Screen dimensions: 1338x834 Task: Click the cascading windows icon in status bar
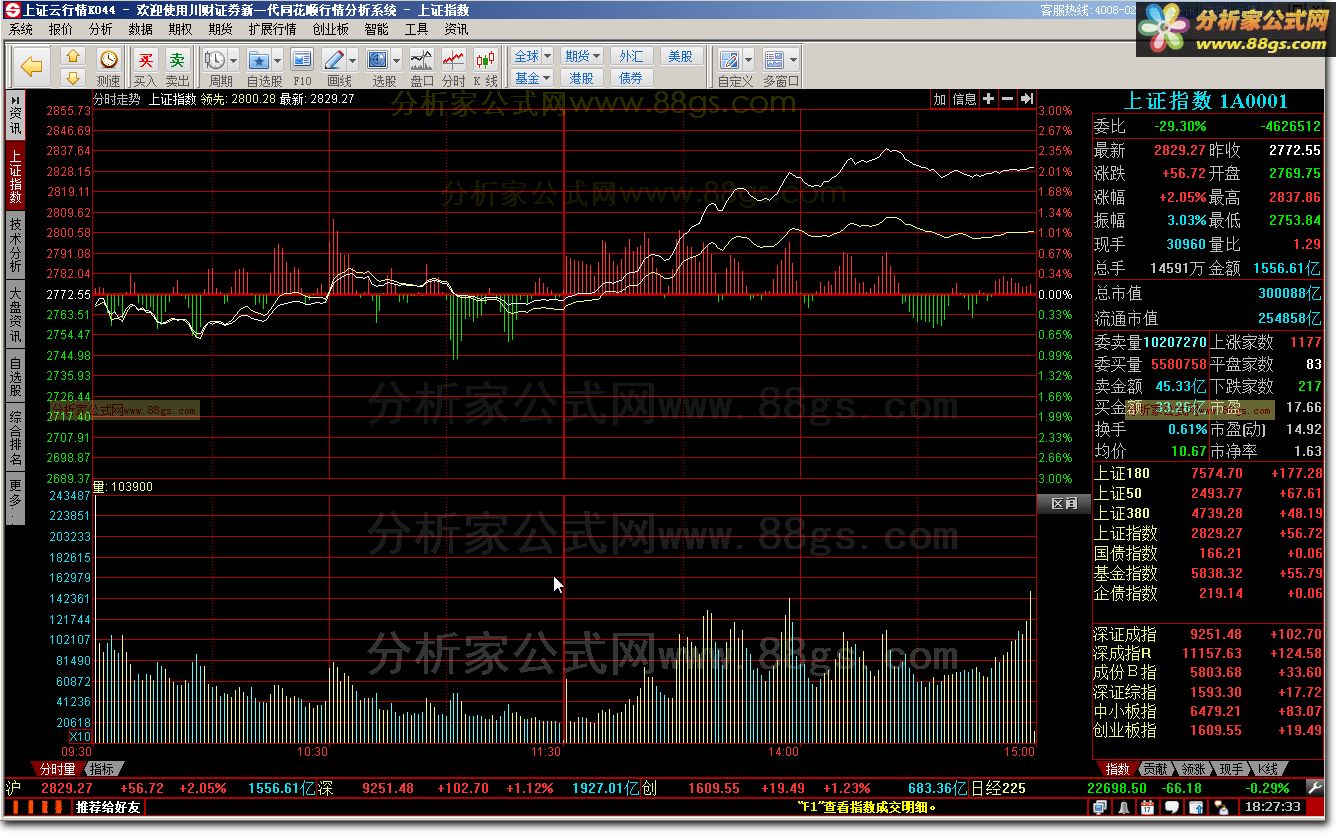pos(1100,807)
